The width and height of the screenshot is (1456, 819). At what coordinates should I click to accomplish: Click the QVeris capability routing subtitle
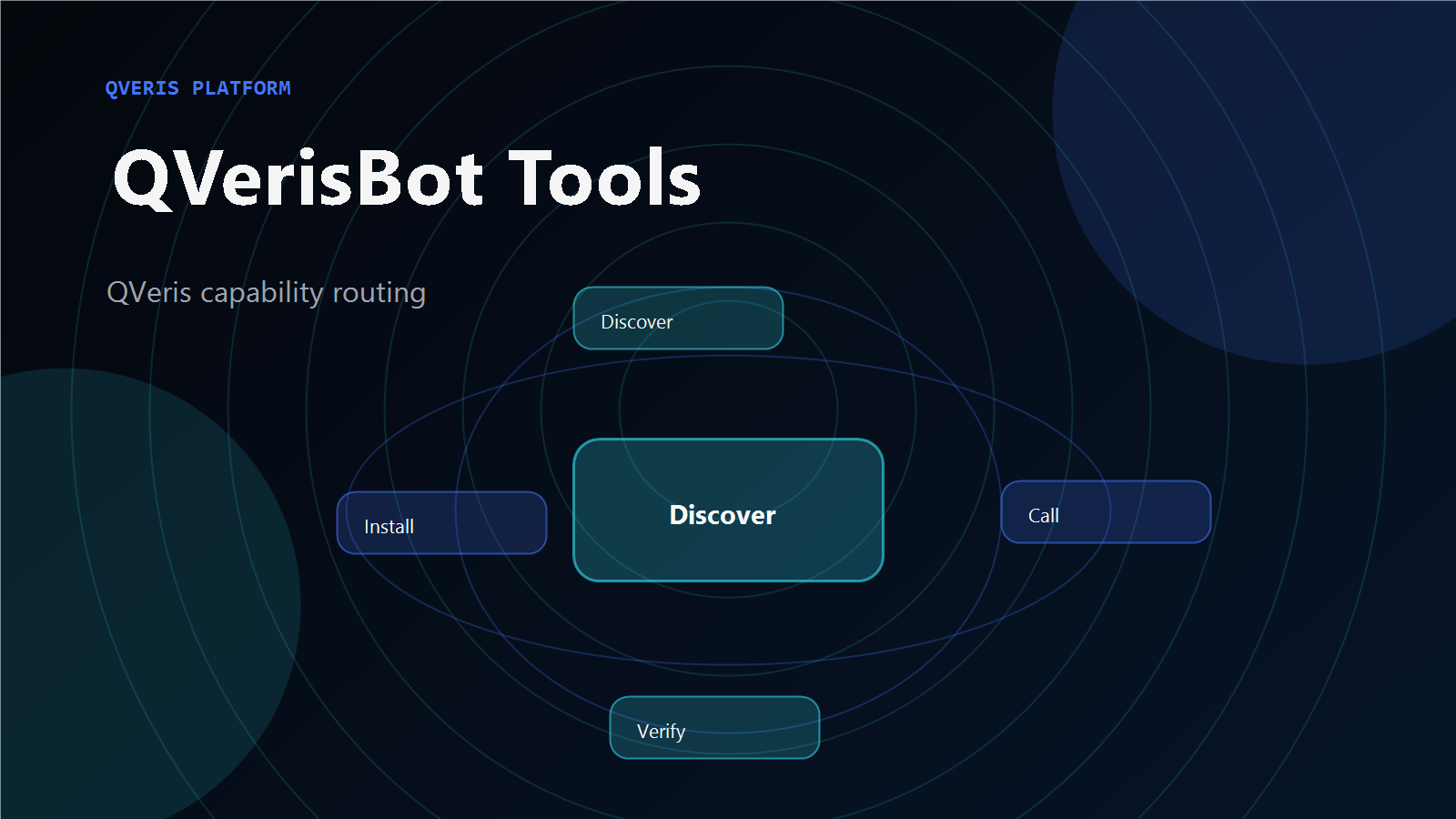[266, 293]
